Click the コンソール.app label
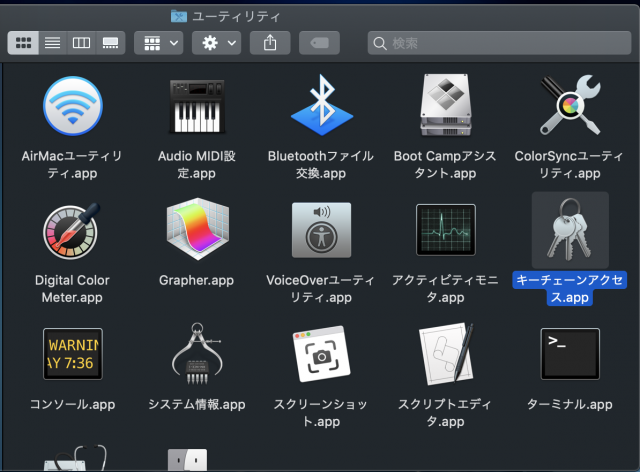Image resolution: width=640 pixels, height=472 pixels. pyautogui.click(x=72, y=404)
